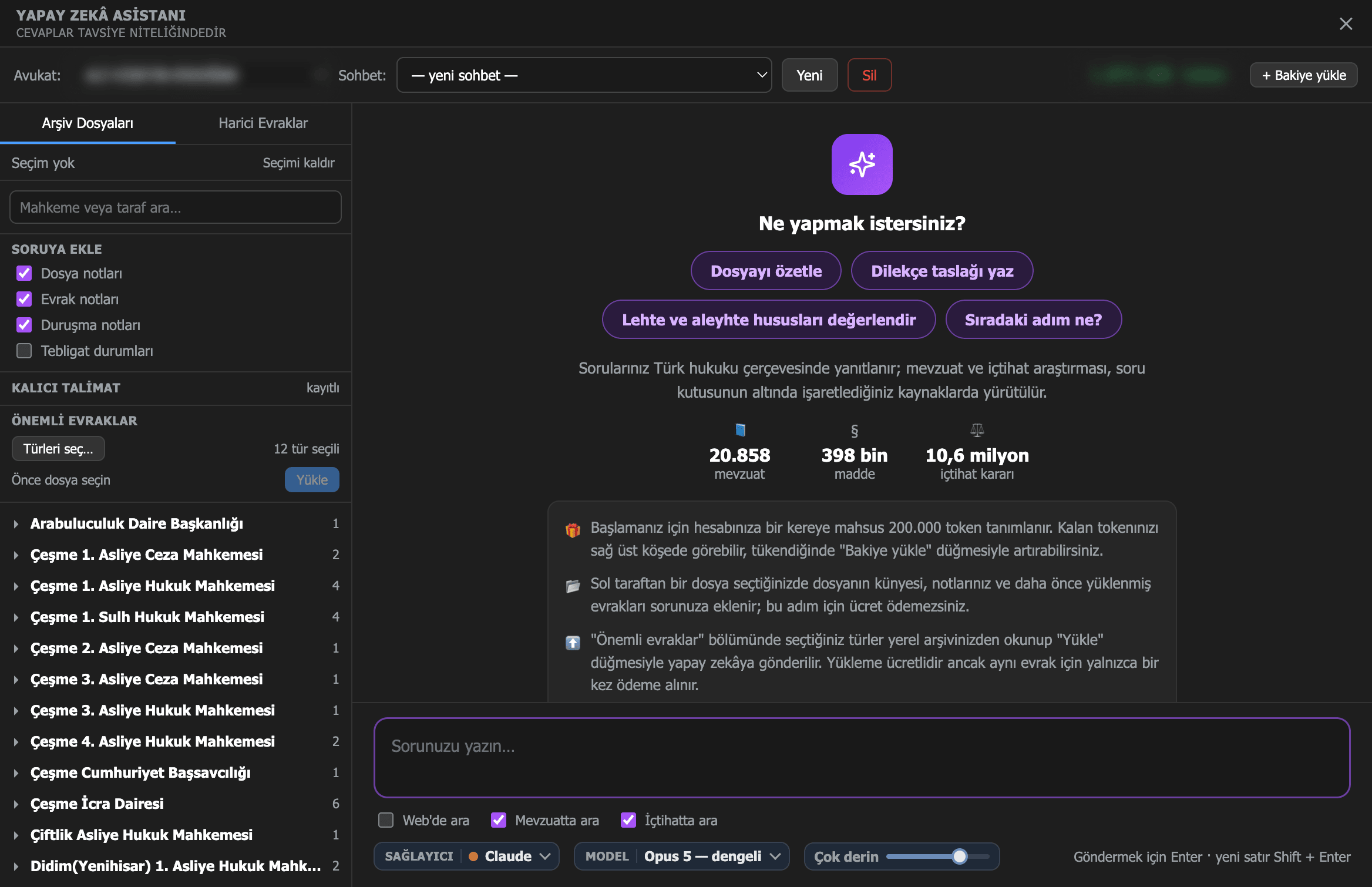1372x887 pixels.
Task: Toggle Duruşma notları checkbox
Action: tap(24, 325)
